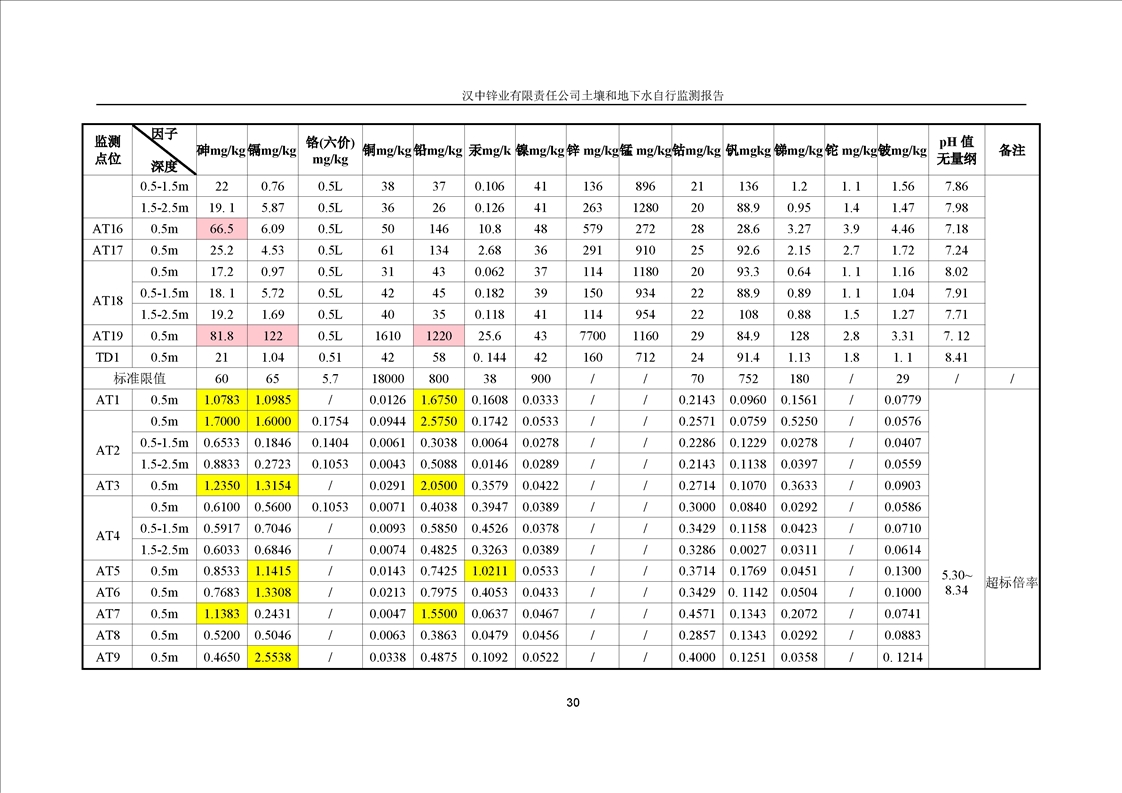Click the 监测点位 header cell
The width and height of the screenshot is (1122, 793).
(107, 150)
